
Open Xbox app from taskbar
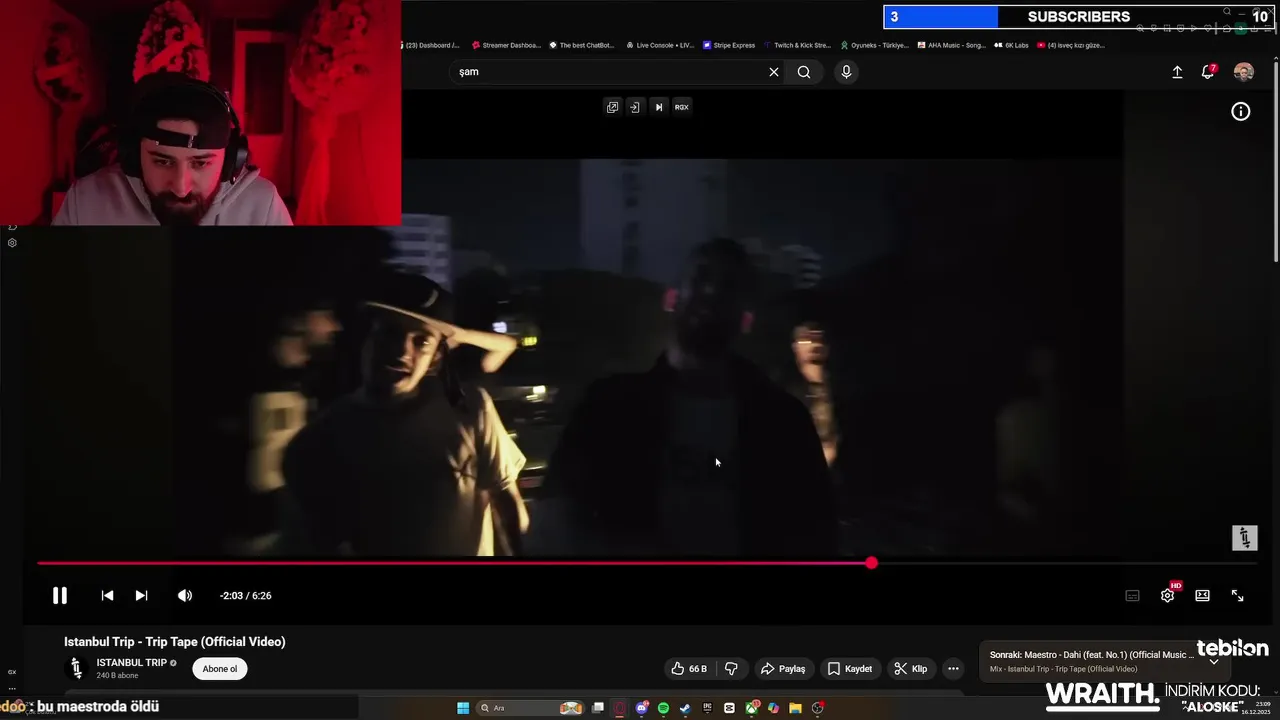tap(751, 708)
